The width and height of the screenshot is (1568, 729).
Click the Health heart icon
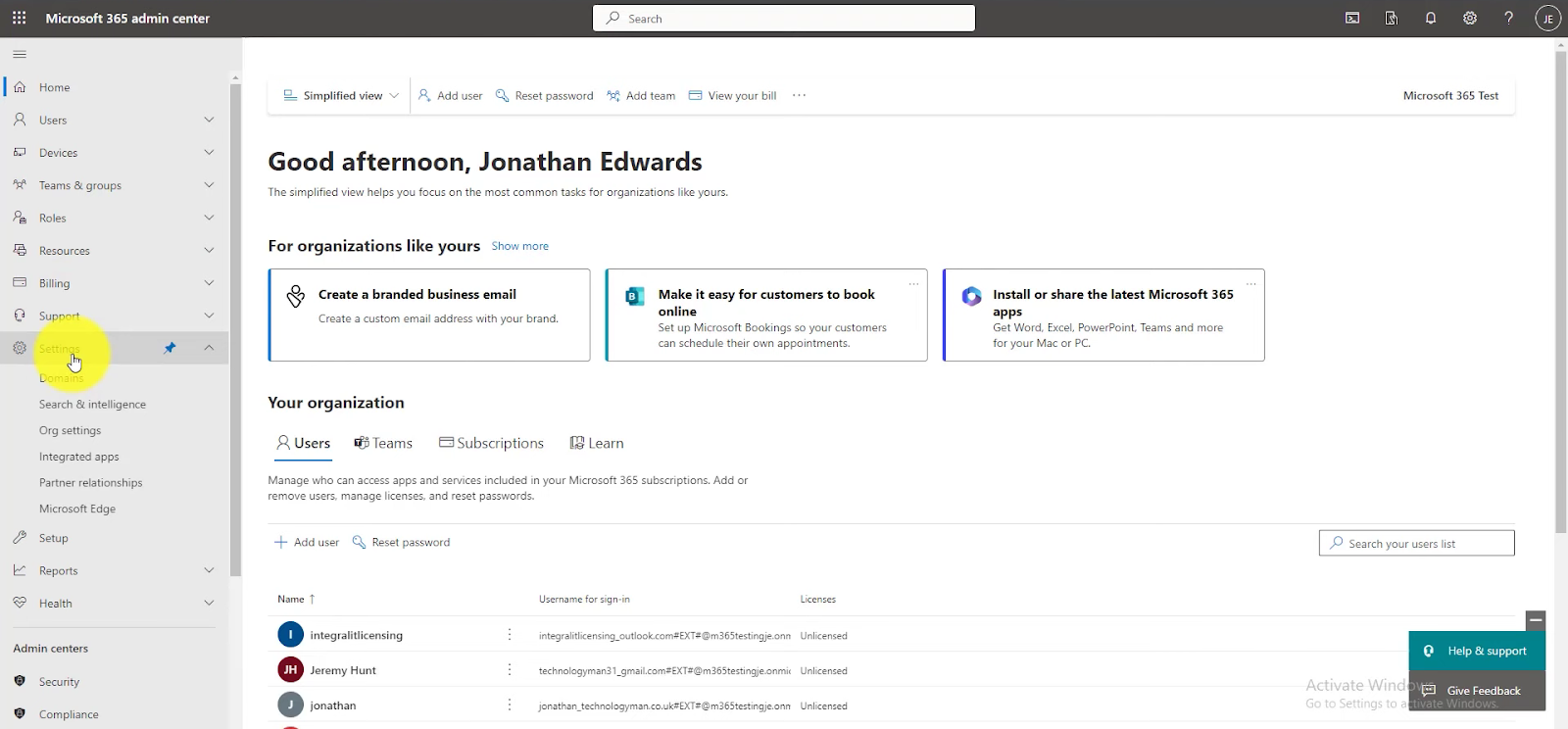coord(20,603)
